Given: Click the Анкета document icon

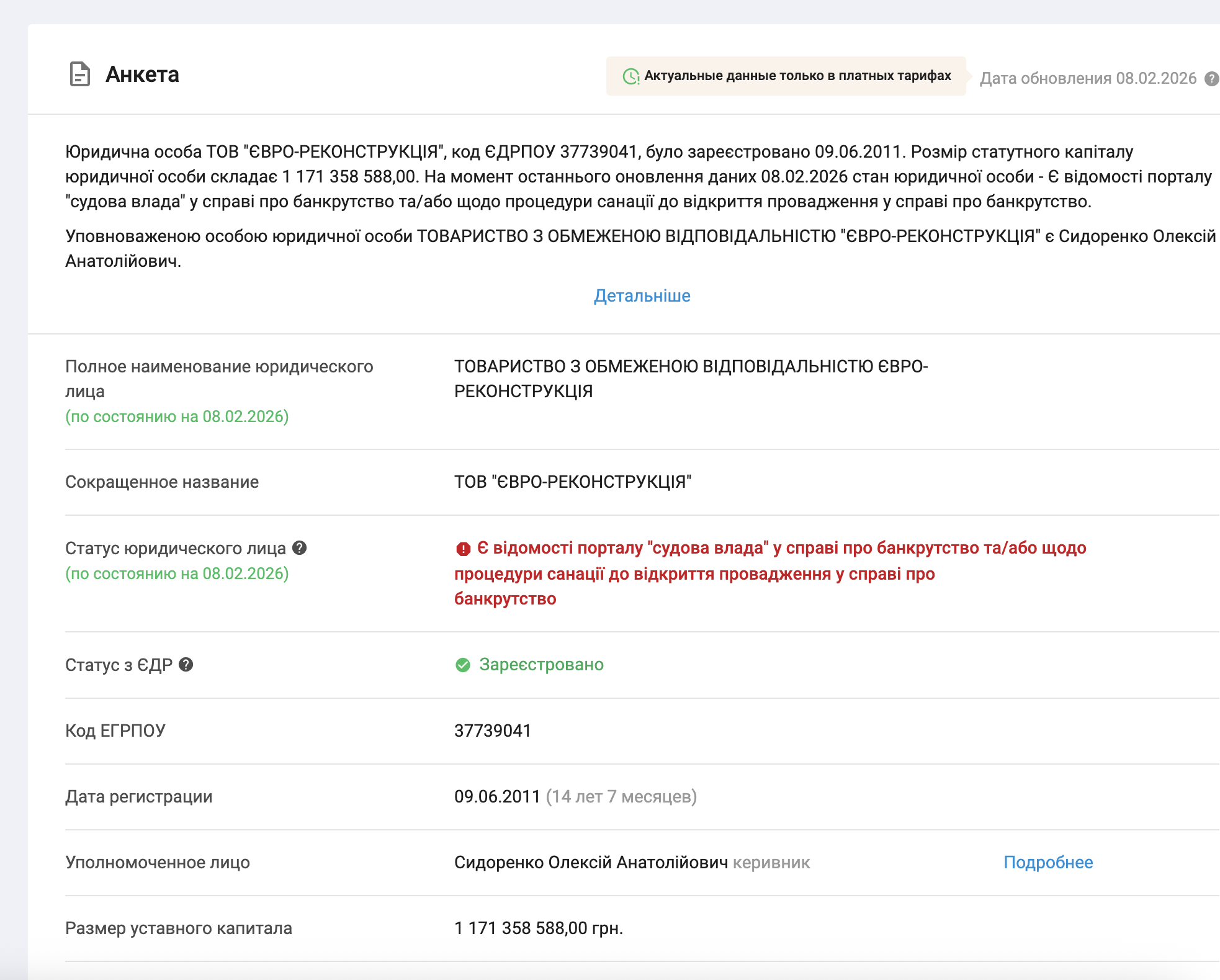Looking at the screenshot, I should [79, 74].
